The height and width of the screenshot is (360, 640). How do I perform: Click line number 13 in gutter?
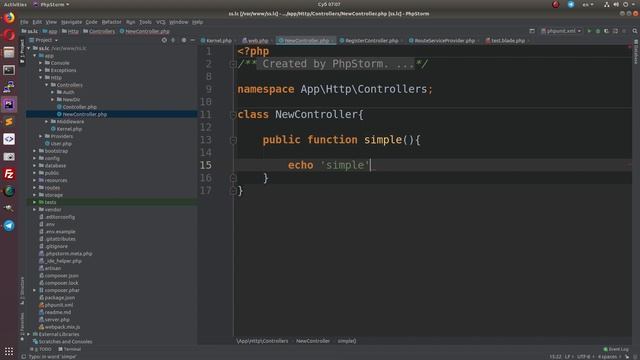[206, 140]
